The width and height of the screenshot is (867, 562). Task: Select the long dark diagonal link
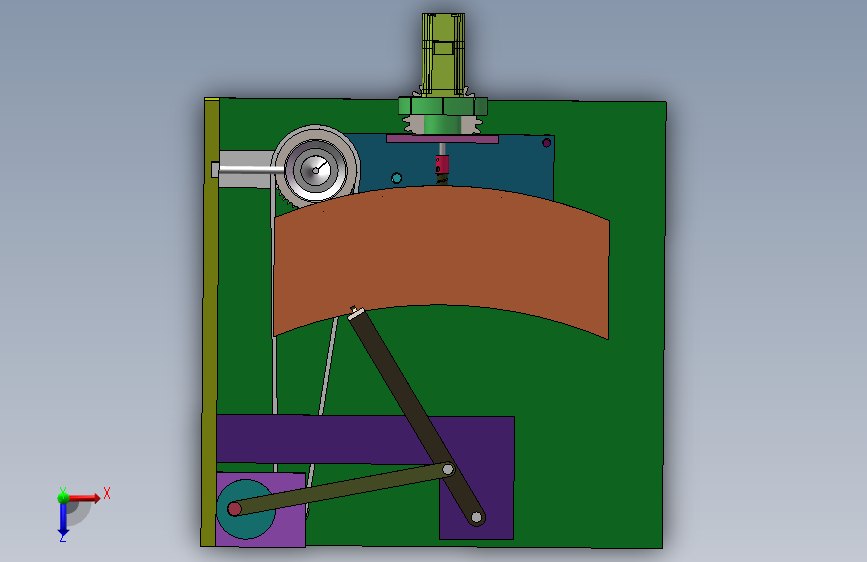416,416
